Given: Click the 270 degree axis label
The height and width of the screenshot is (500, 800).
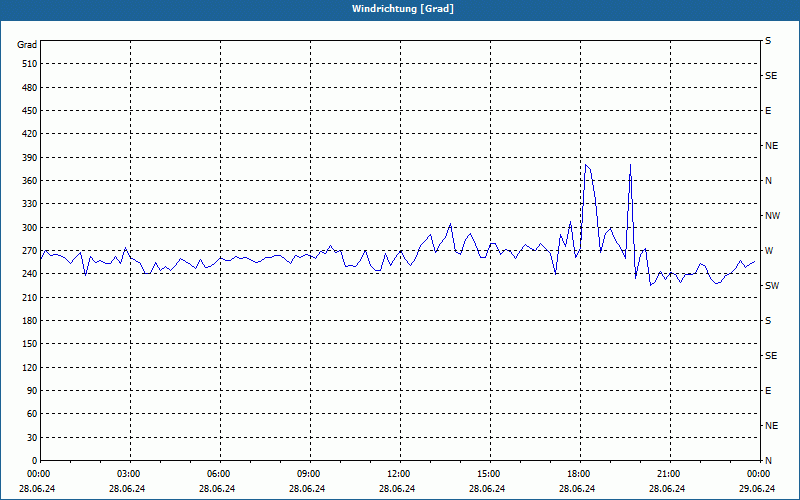Looking at the screenshot, I should coord(30,251).
